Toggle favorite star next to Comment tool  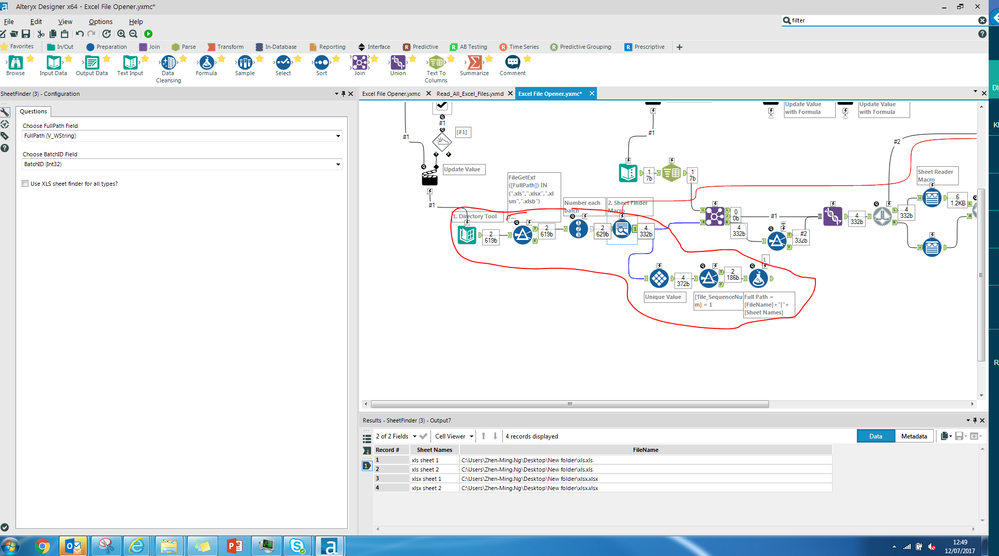pyautogui.click(x=527, y=59)
